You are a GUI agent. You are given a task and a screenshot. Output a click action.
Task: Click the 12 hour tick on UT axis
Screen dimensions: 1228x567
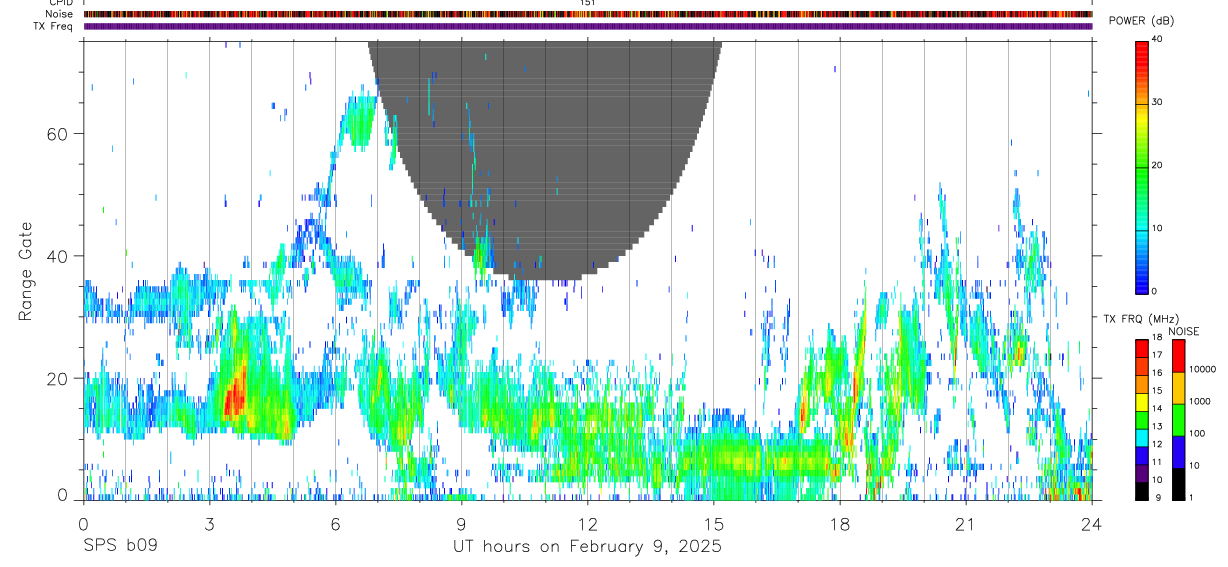pos(587,524)
